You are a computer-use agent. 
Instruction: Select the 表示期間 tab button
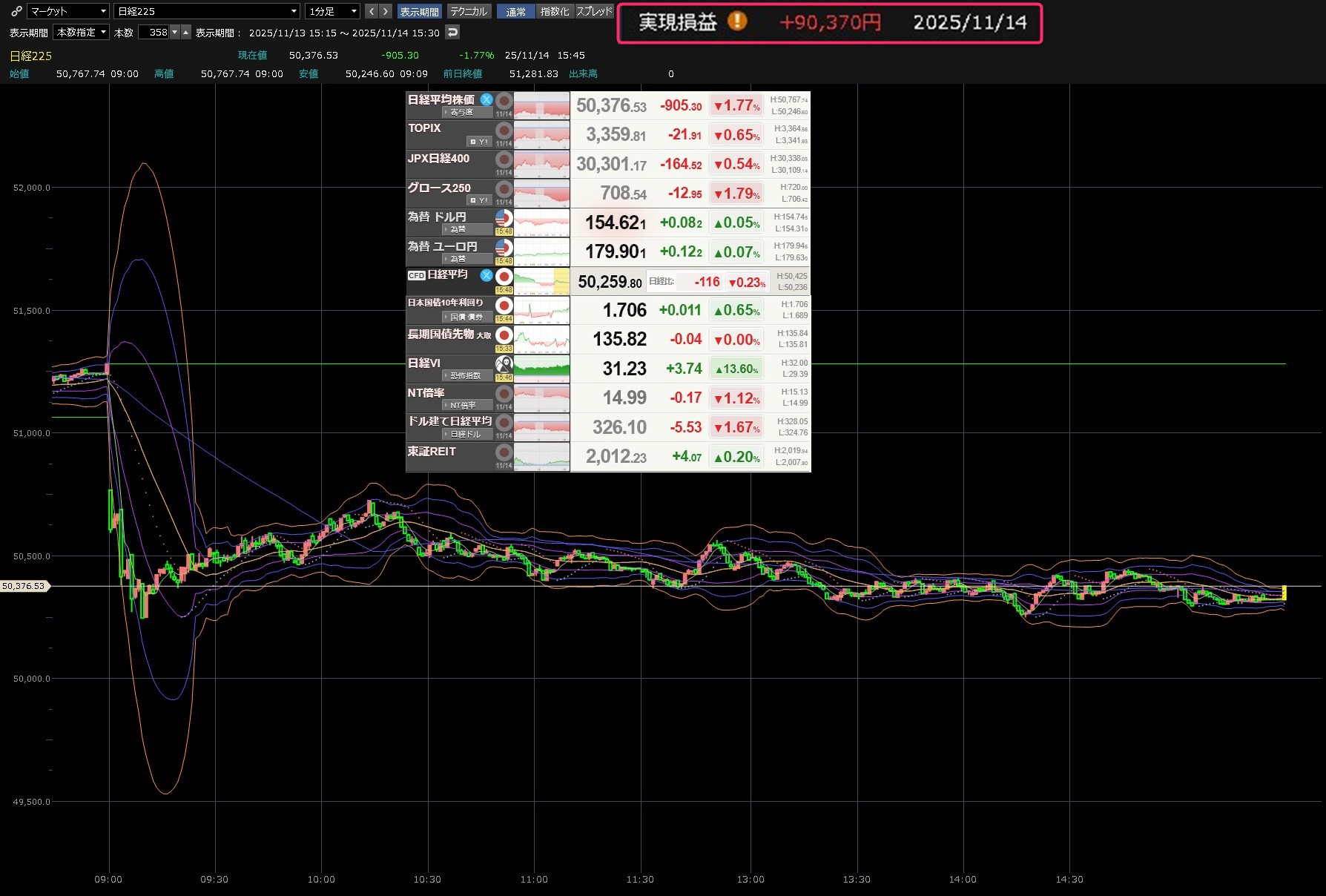pyautogui.click(x=419, y=11)
